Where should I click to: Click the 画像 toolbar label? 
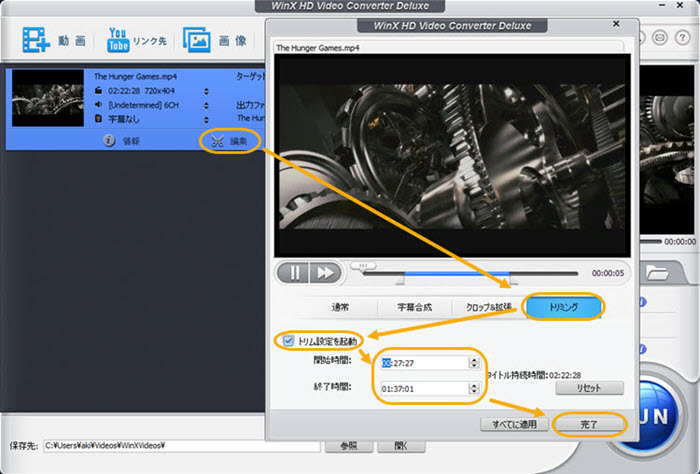coord(233,41)
